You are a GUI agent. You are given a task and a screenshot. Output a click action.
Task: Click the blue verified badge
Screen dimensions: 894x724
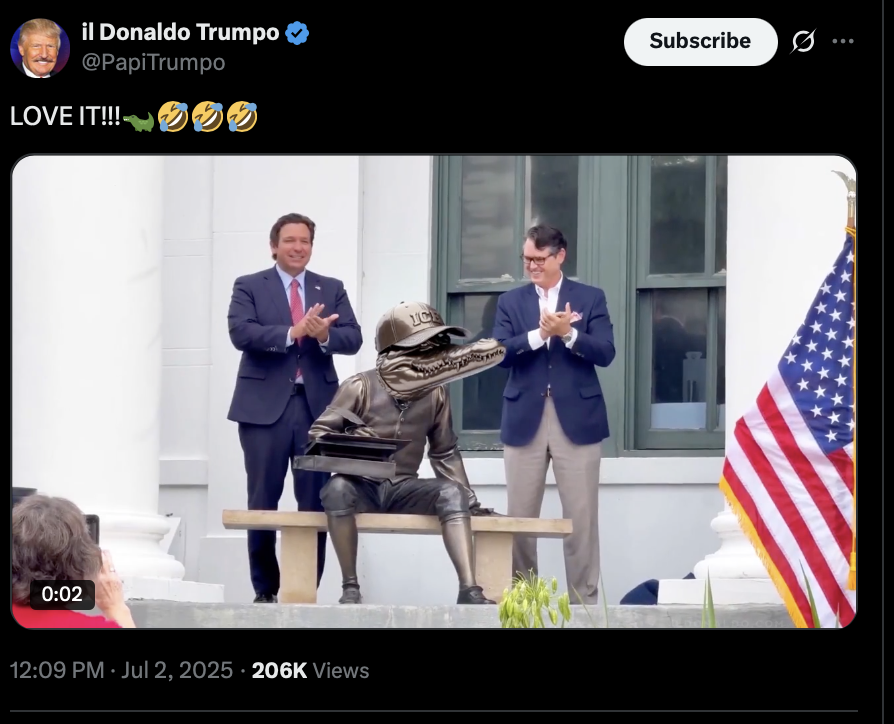tap(297, 33)
